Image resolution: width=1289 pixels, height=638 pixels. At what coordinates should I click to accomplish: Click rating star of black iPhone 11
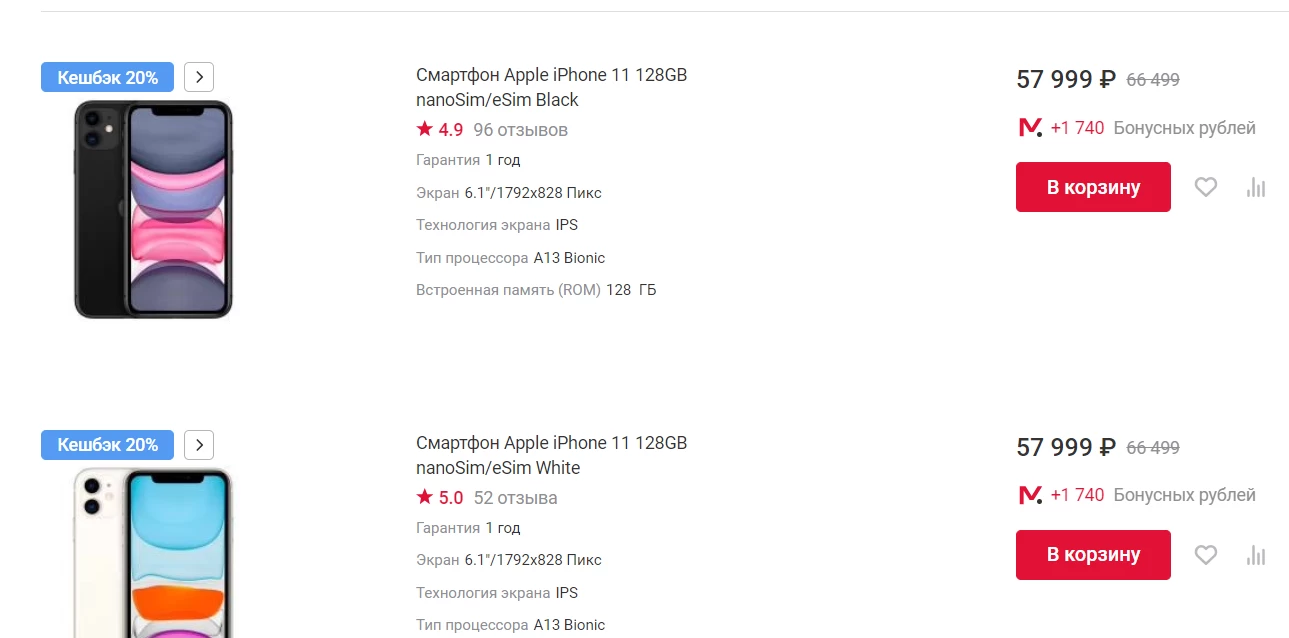tap(425, 129)
